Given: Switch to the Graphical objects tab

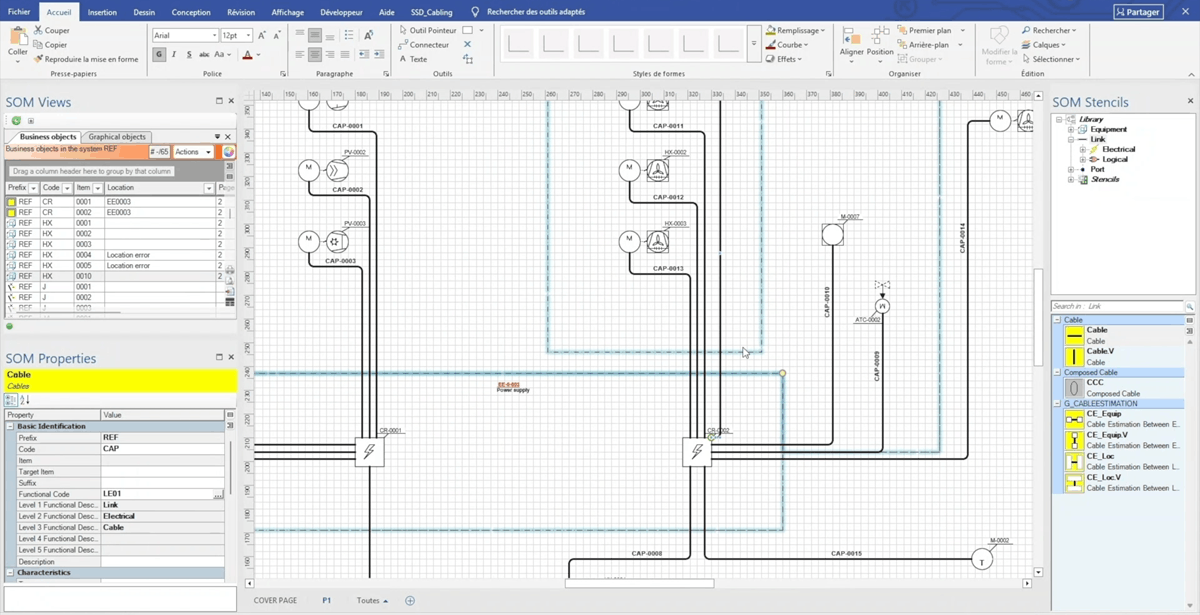Looking at the screenshot, I should tap(117, 137).
